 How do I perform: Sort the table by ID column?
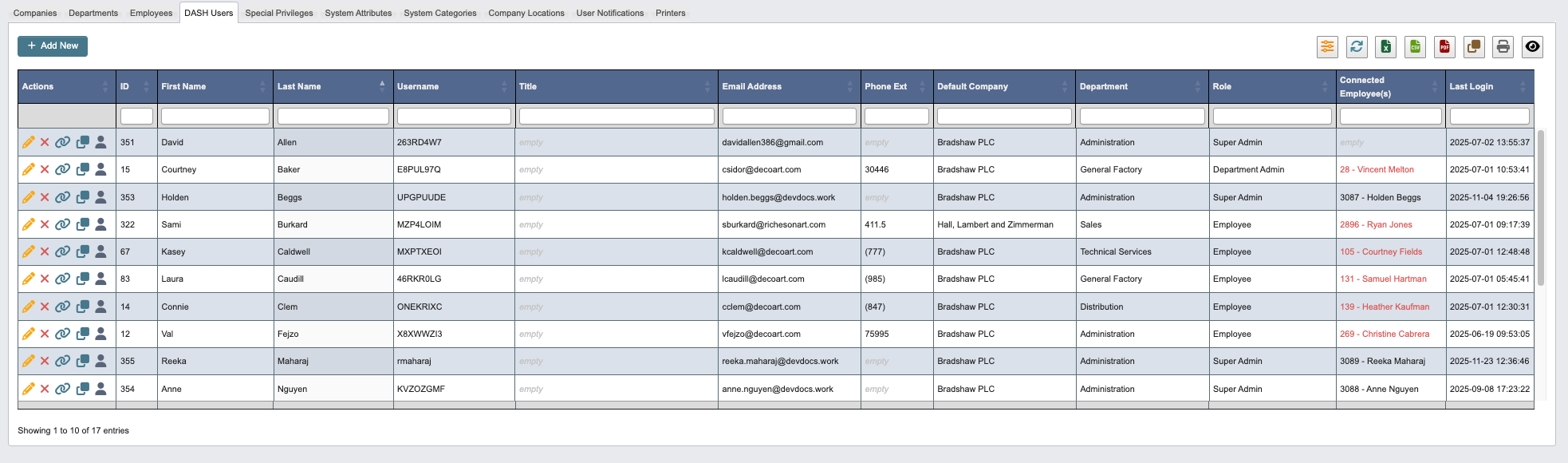tap(136, 86)
